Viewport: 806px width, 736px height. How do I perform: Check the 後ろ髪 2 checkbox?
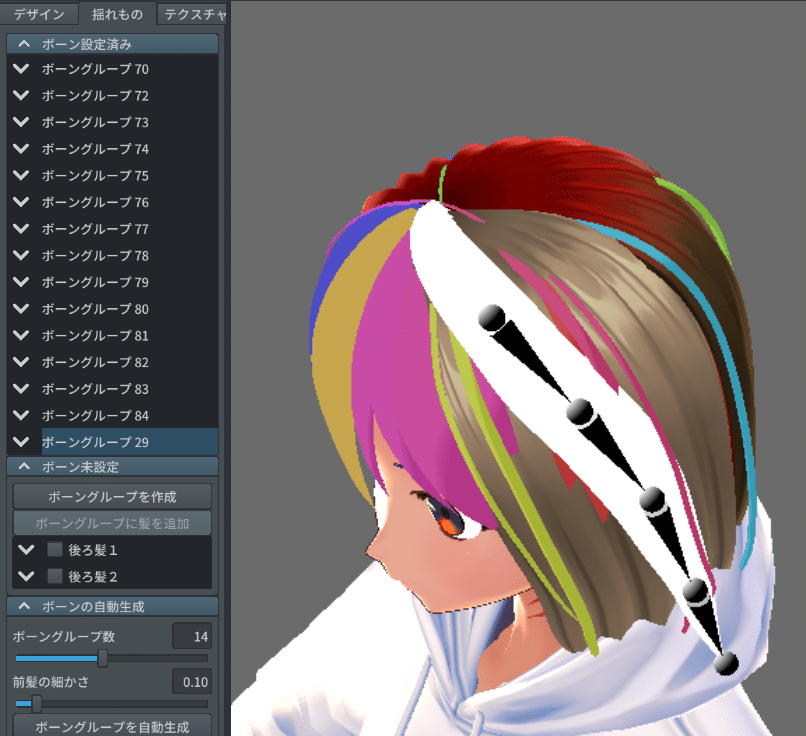tap(55, 576)
